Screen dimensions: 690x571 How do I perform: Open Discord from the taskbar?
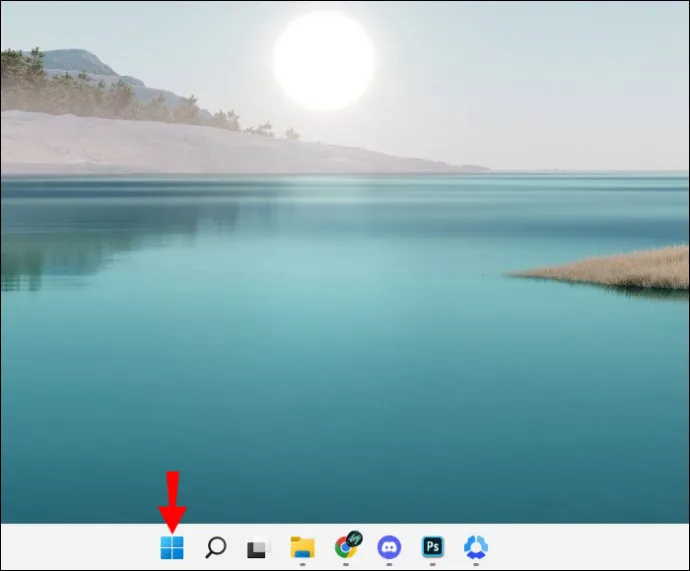[x=389, y=547]
